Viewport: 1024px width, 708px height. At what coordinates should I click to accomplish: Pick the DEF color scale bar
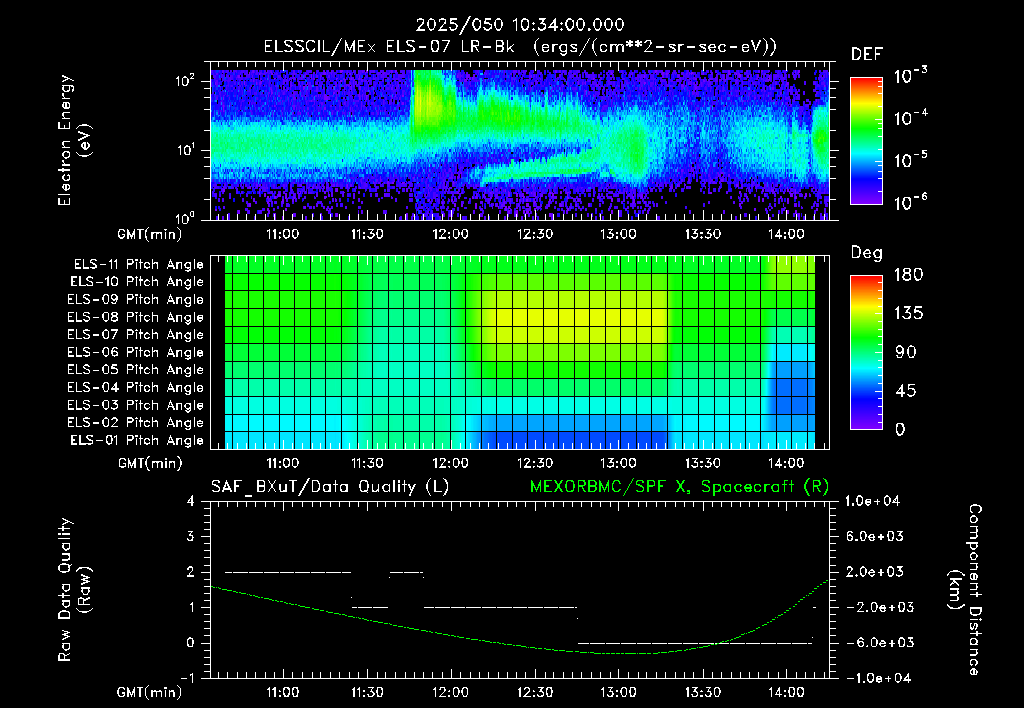coord(867,140)
